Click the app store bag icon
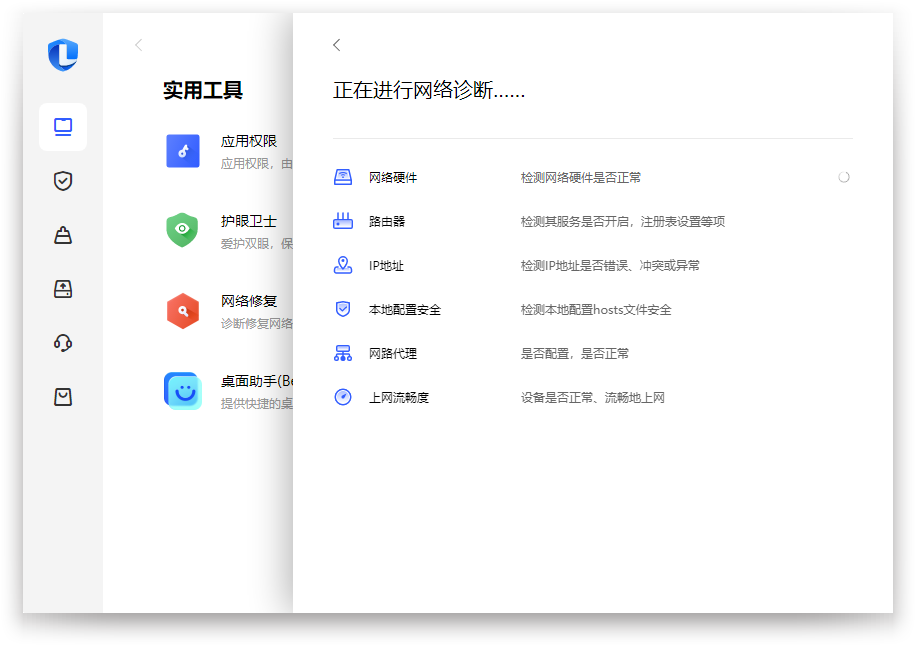The image size is (916, 646). click(x=62, y=396)
